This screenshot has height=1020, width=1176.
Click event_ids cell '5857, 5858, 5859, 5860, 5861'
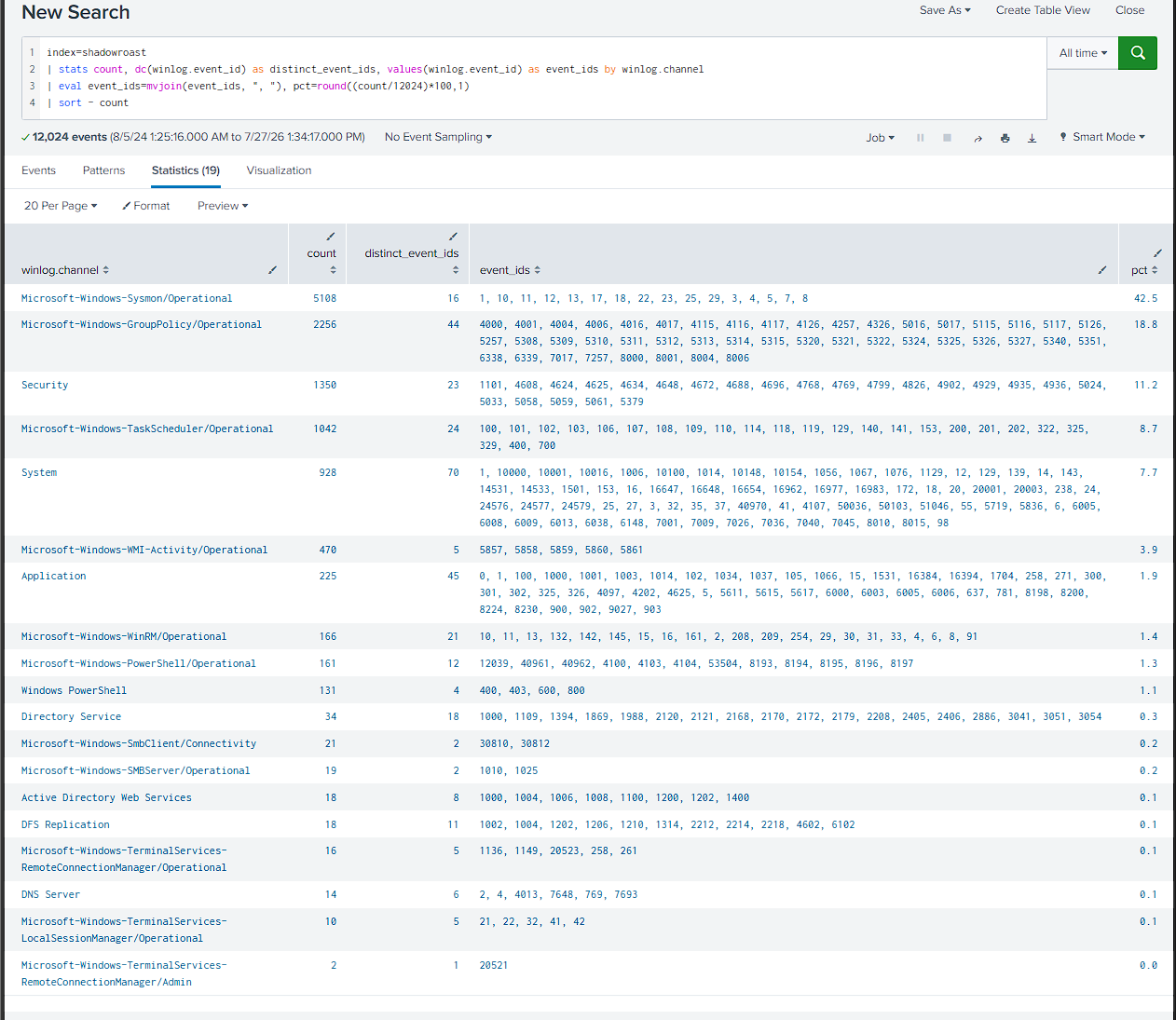(561, 551)
